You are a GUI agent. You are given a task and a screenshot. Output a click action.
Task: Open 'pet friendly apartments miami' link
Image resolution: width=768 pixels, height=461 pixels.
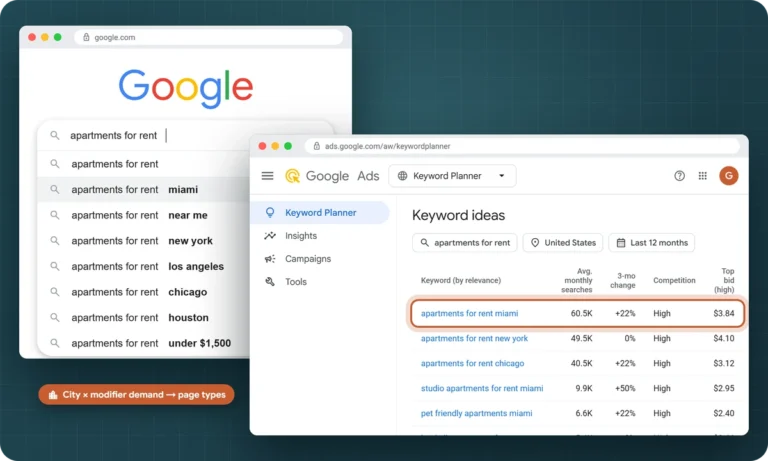tap(476, 413)
